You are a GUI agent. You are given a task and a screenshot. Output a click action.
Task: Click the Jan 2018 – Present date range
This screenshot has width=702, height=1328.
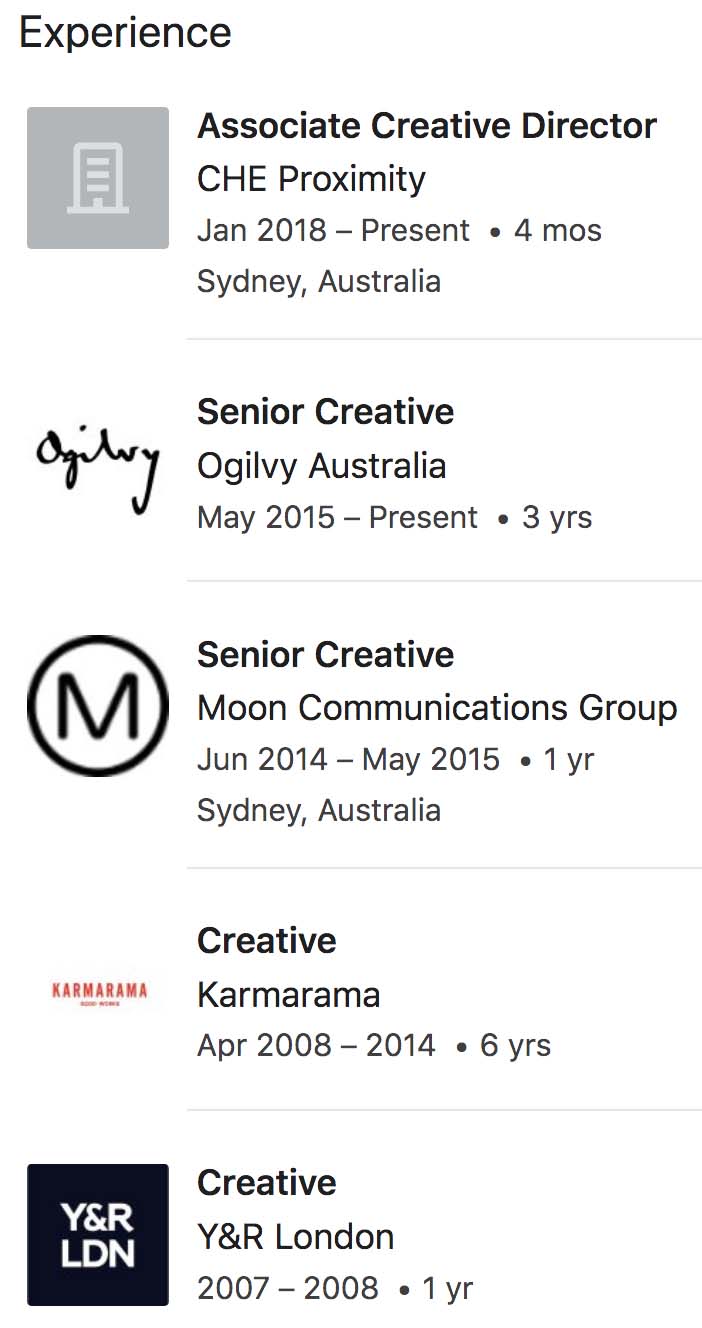333,231
